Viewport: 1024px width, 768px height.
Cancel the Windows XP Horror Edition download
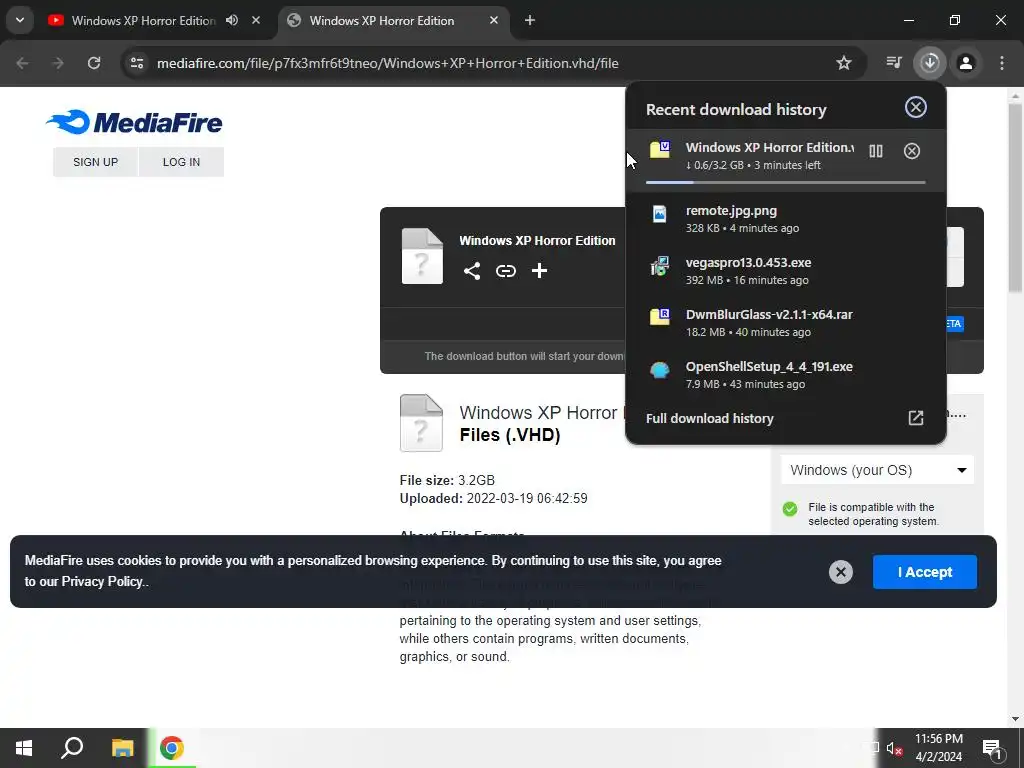(x=912, y=151)
